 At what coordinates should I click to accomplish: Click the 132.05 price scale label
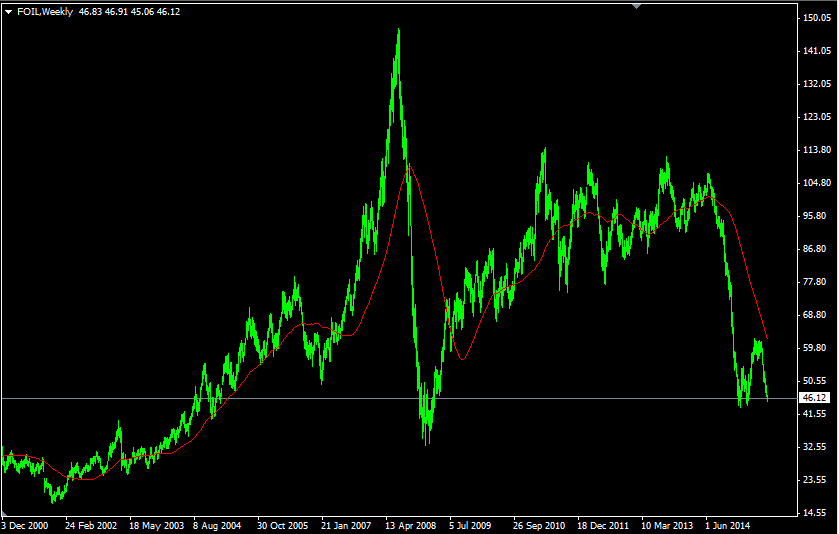[817, 83]
